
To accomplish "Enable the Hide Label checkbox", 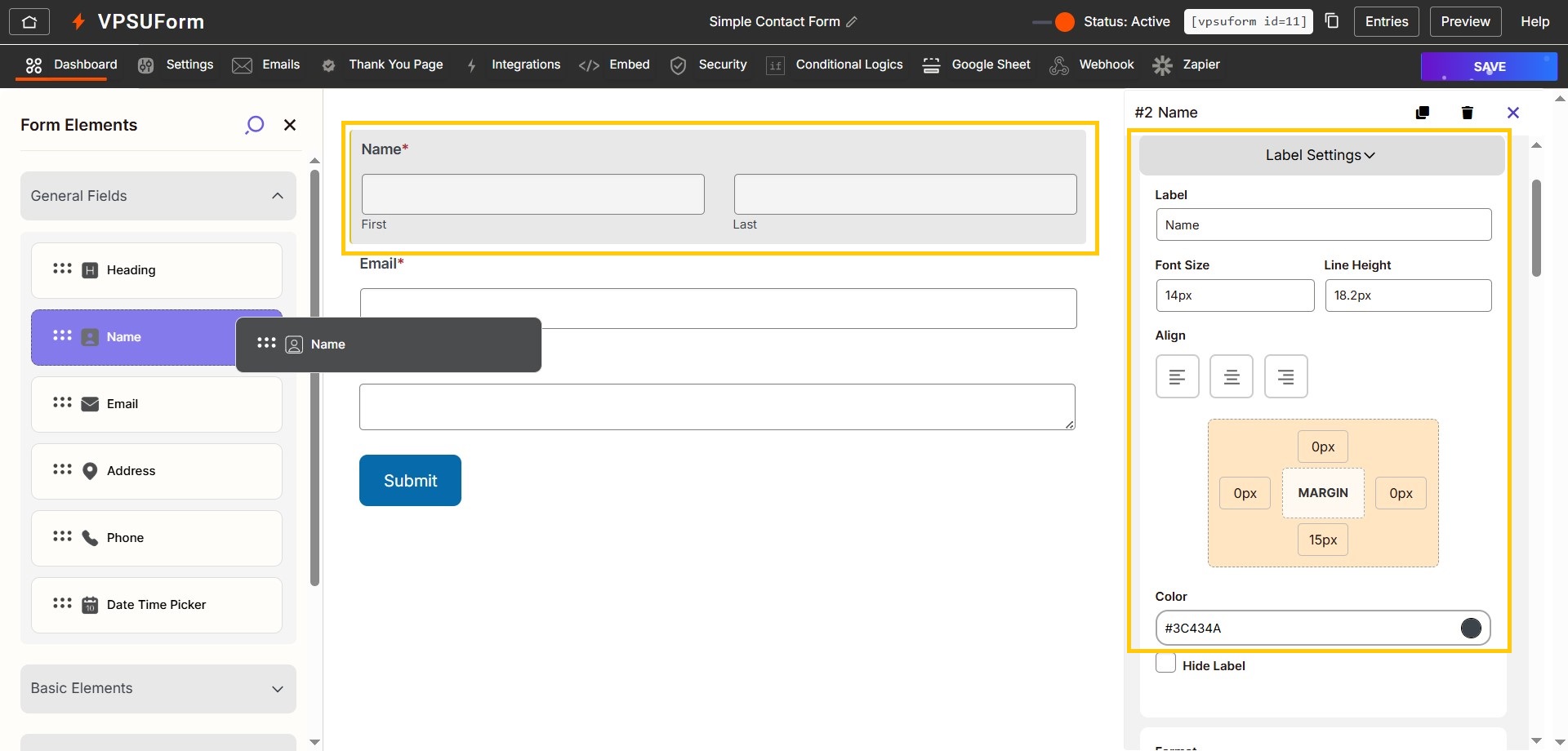I will coord(1165,663).
